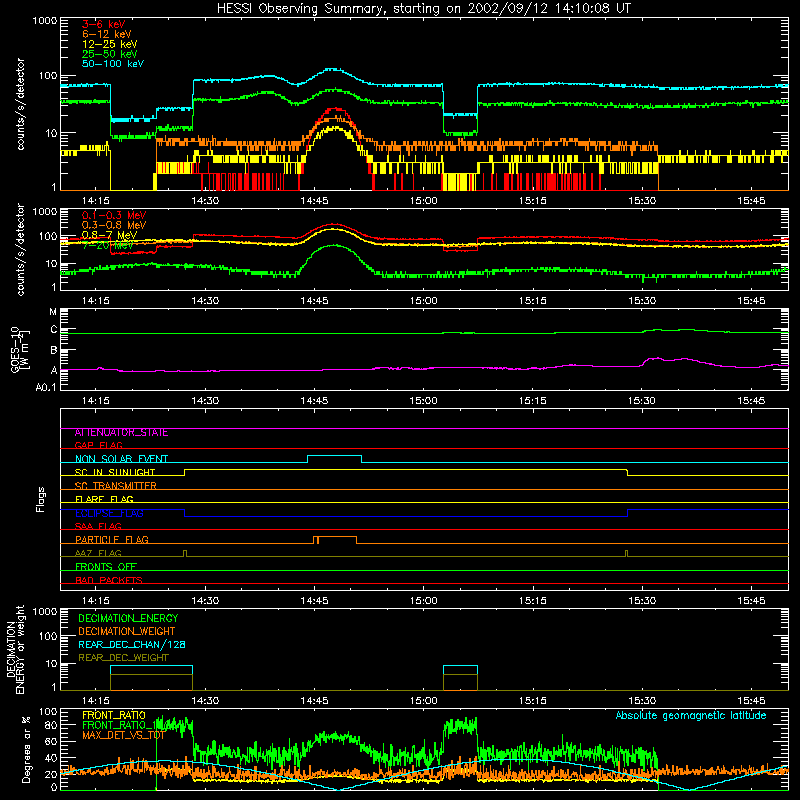800x800 pixels.
Task: Click the 7-20 MeV legend entry
Action: tap(108, 245)
